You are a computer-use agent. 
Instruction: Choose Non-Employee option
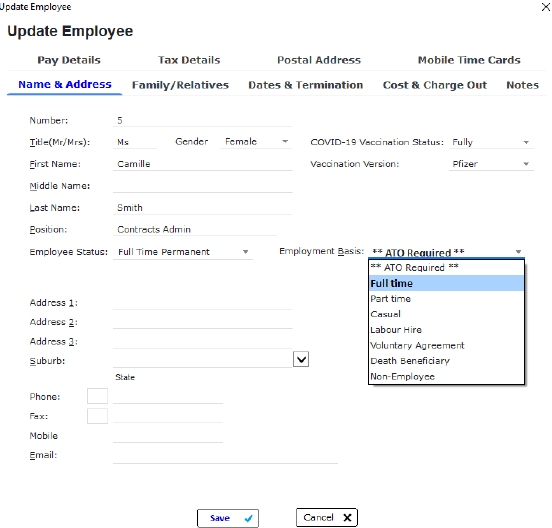coord(446,377)
